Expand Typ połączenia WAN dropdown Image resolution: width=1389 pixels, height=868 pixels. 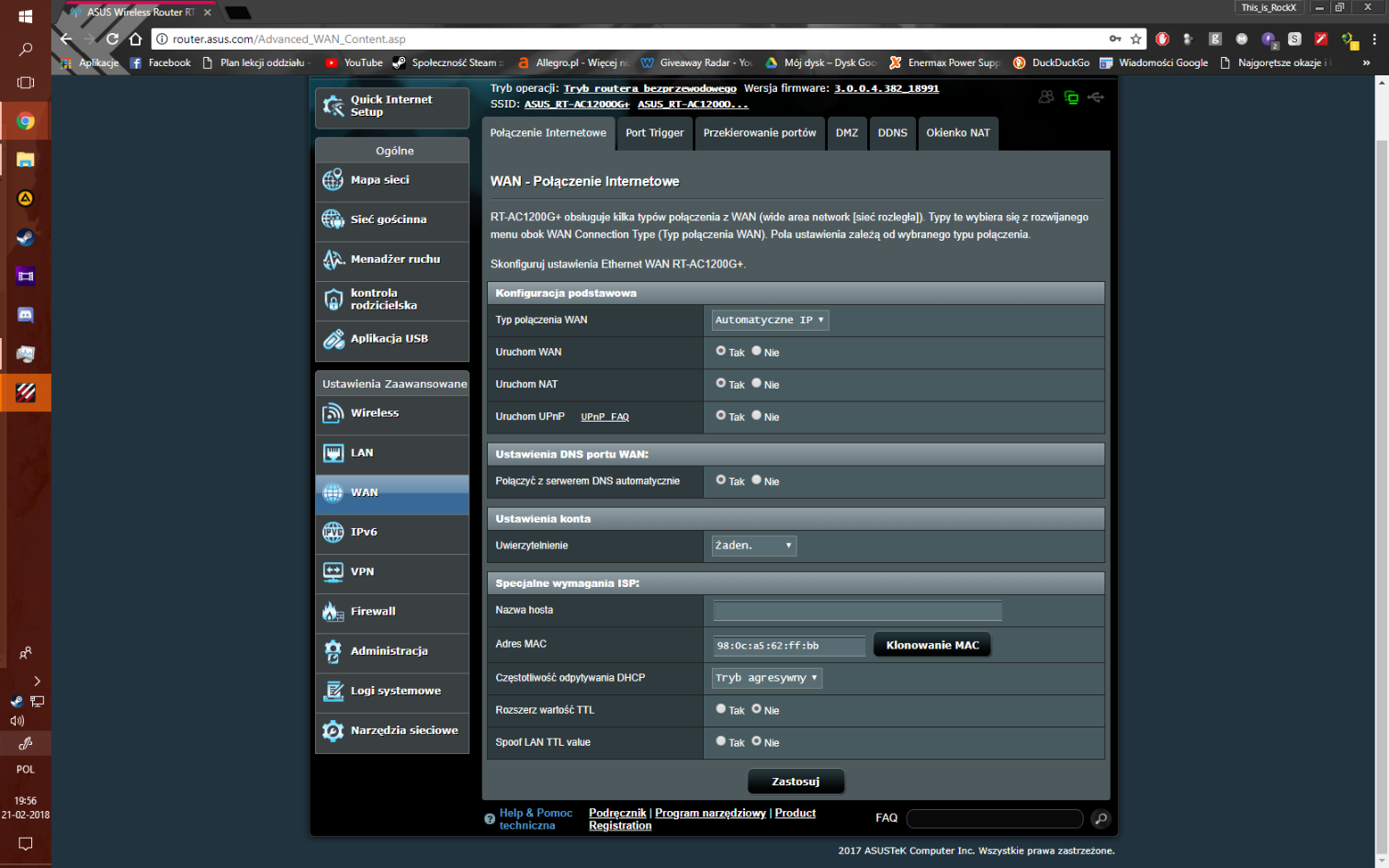pyautogui.click(x=770, y=320)
